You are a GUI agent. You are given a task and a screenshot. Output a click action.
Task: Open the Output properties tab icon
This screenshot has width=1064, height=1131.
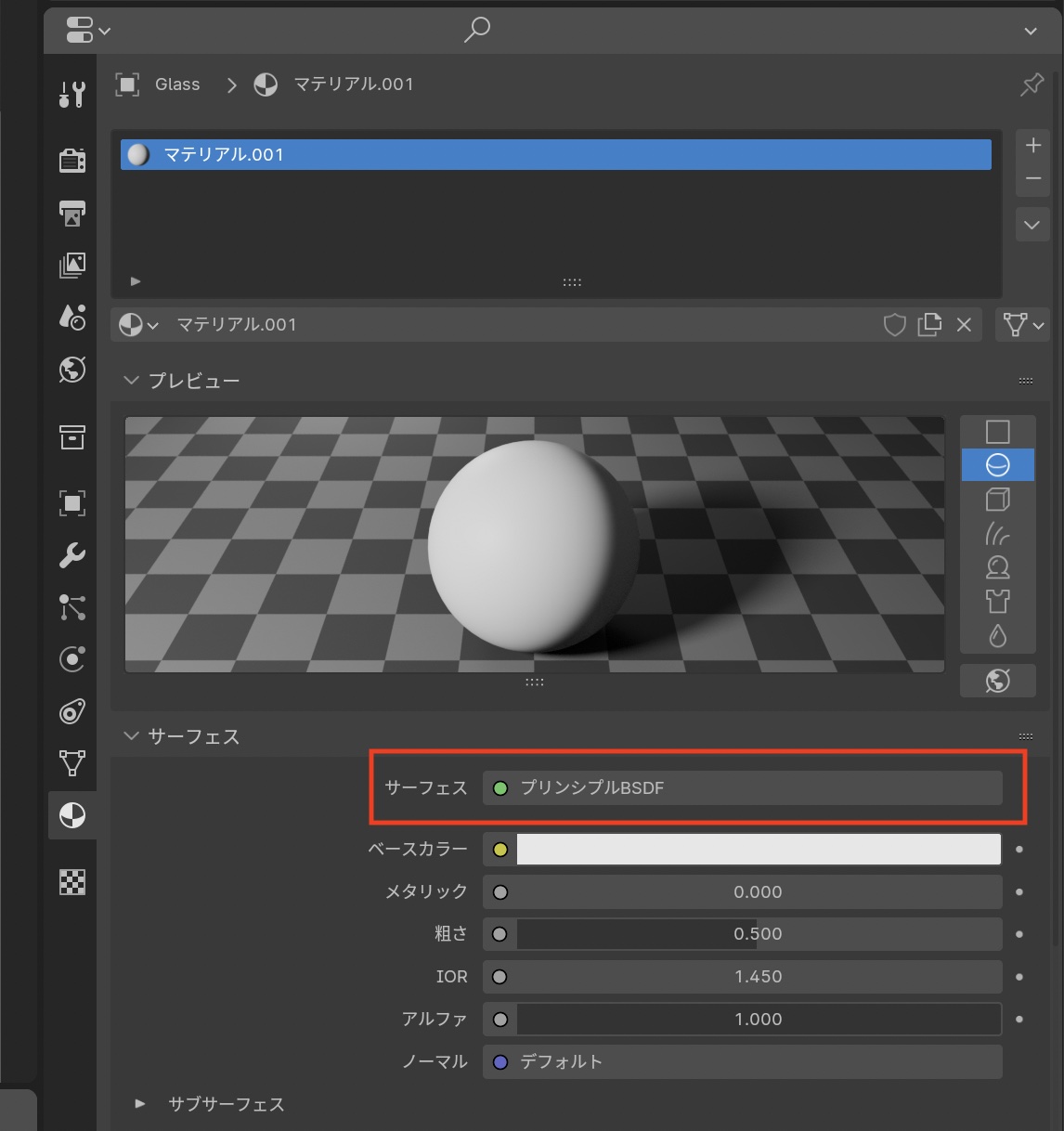coord(71,213)
